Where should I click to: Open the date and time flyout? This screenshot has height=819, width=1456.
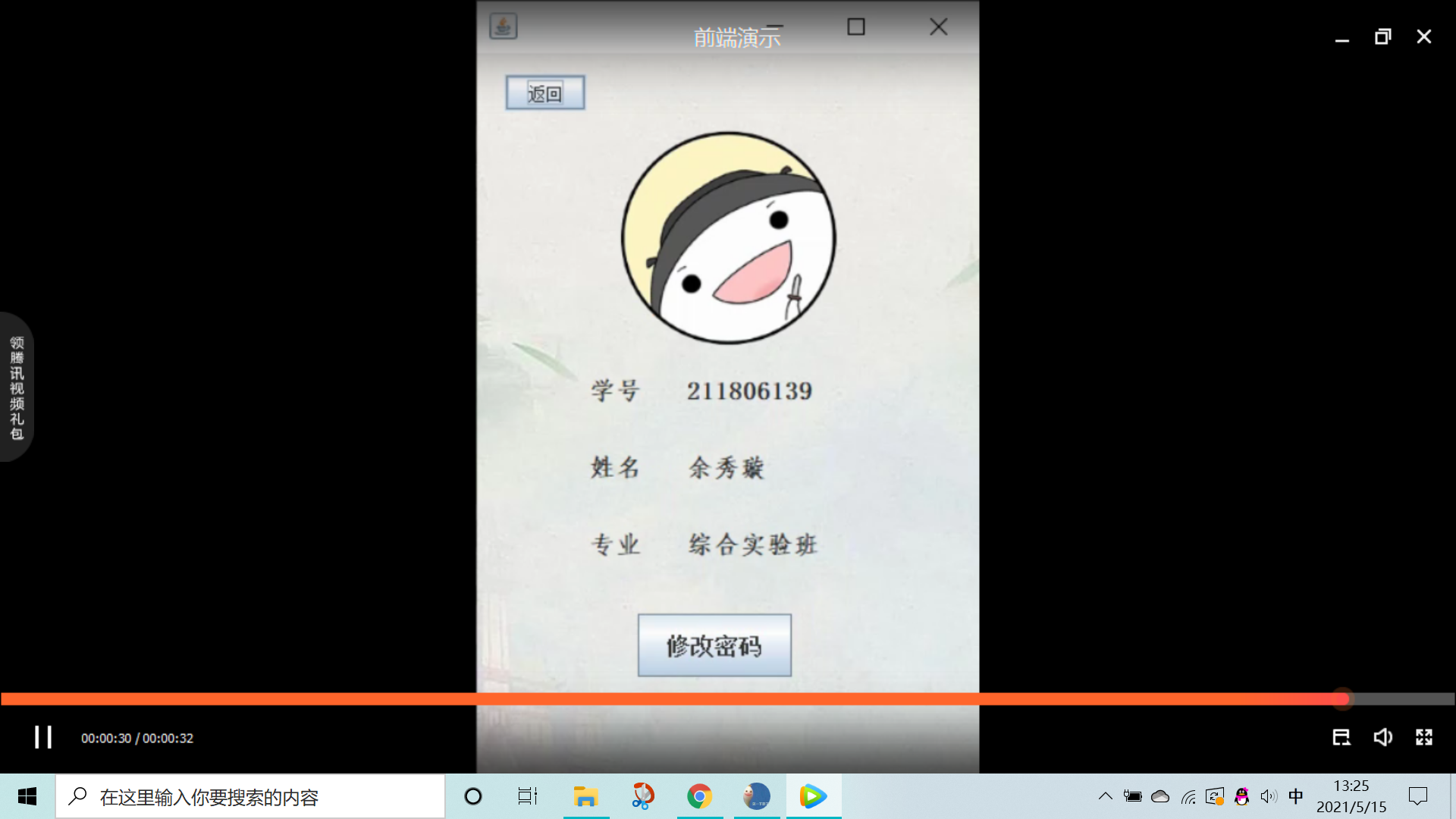click(1351, 796)
